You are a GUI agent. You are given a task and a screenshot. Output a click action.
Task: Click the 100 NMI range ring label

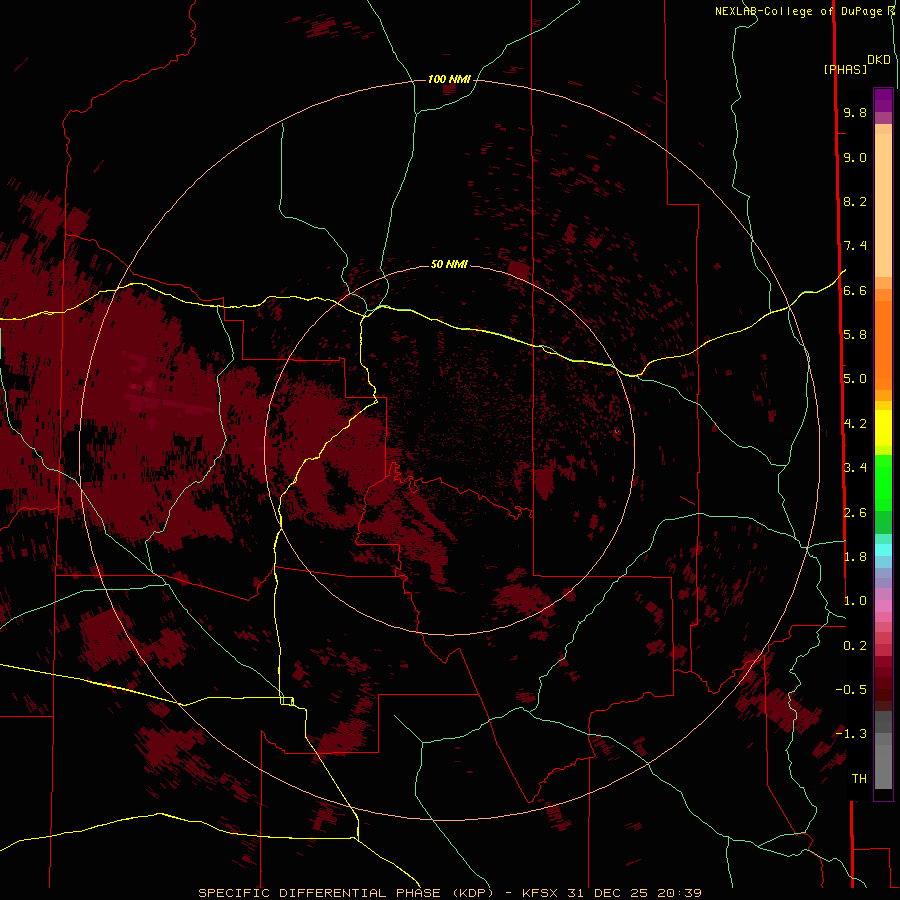[x=449, y=79]
